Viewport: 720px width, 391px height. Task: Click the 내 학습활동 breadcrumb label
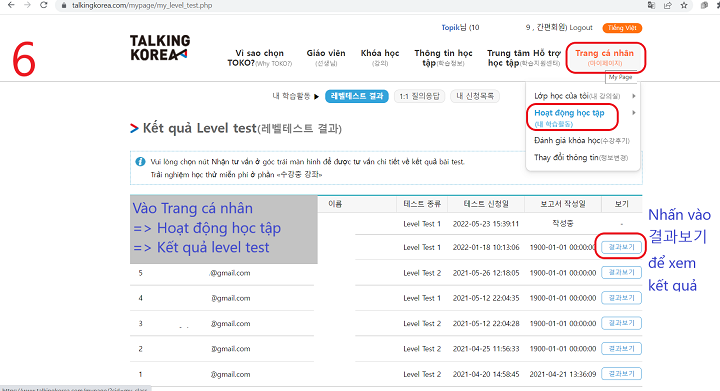292,96
